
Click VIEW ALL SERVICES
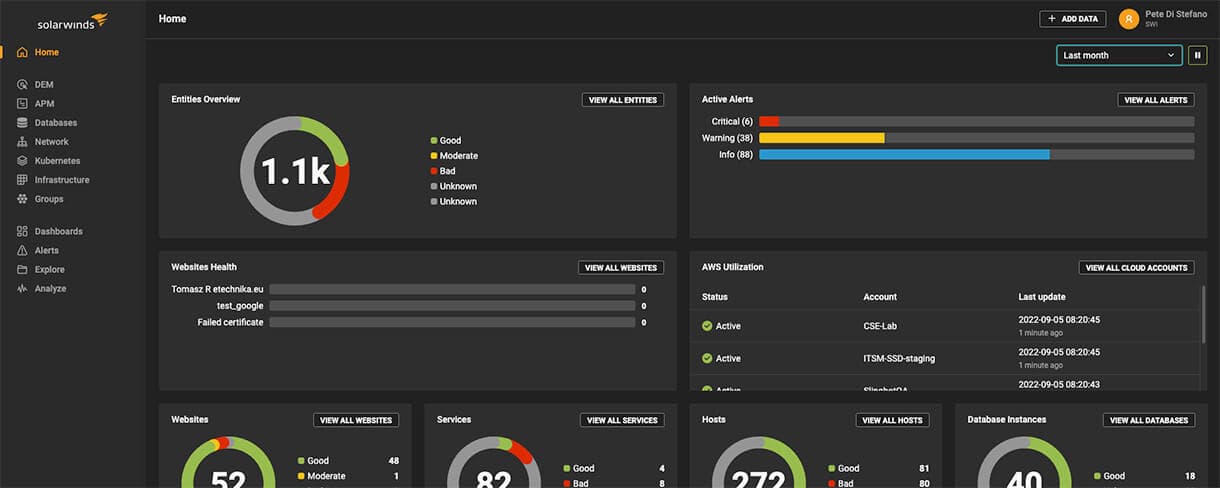click(x=622, y=420)
